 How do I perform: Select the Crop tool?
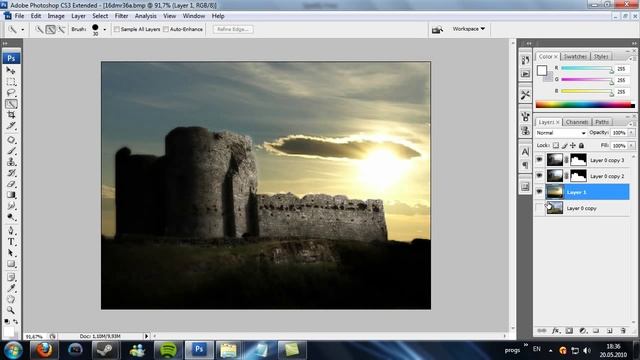(11, 115)
